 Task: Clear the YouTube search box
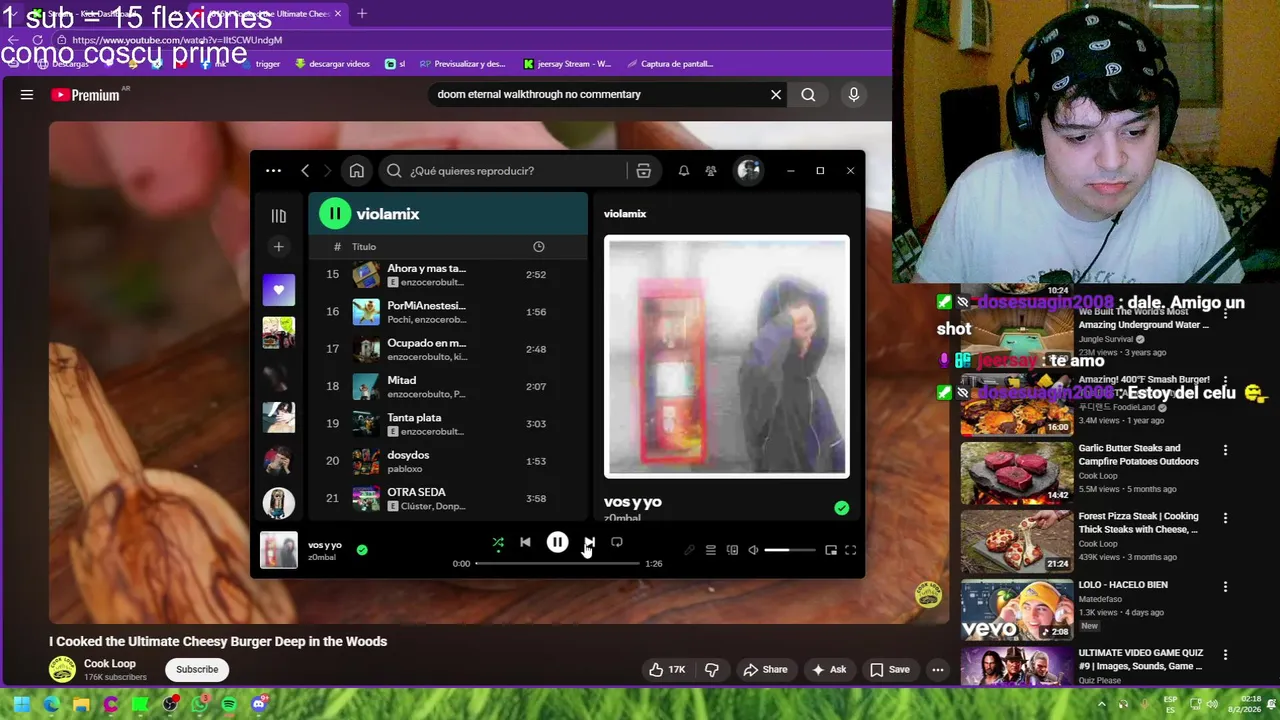776,95
